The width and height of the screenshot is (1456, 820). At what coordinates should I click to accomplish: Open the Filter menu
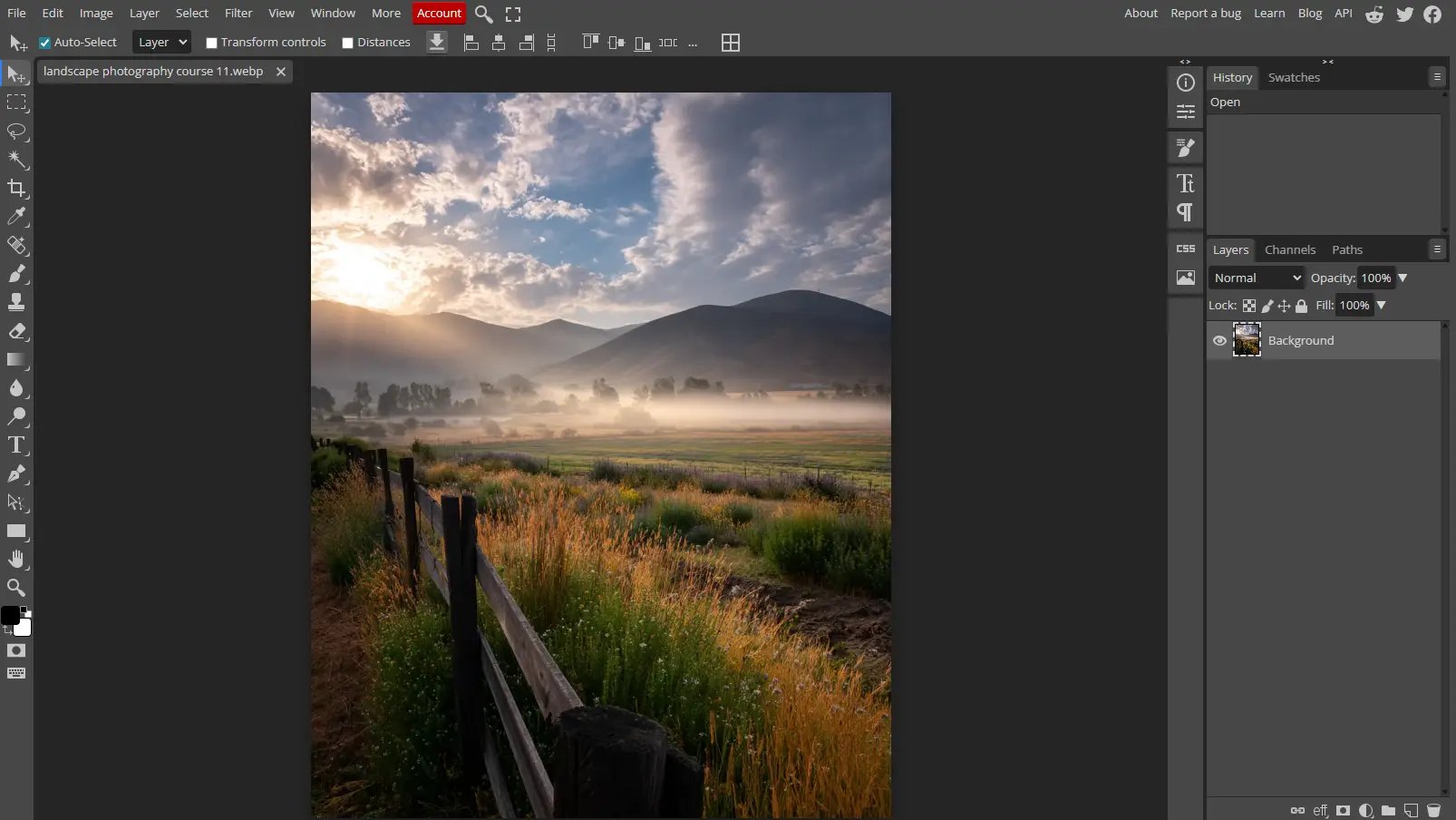pyautogui.click(x=238, y=13)
